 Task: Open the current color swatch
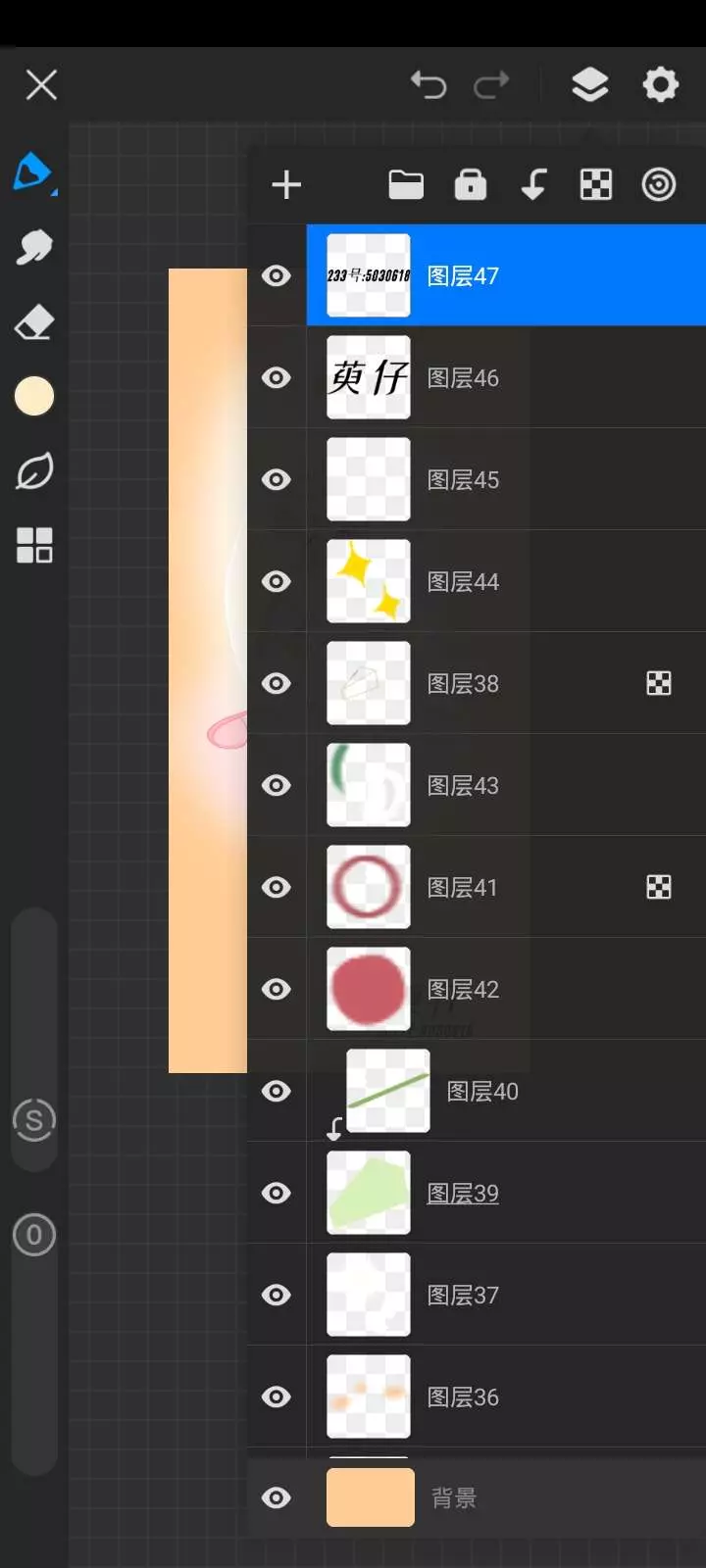pyautogui.click(x=34, y=396)
